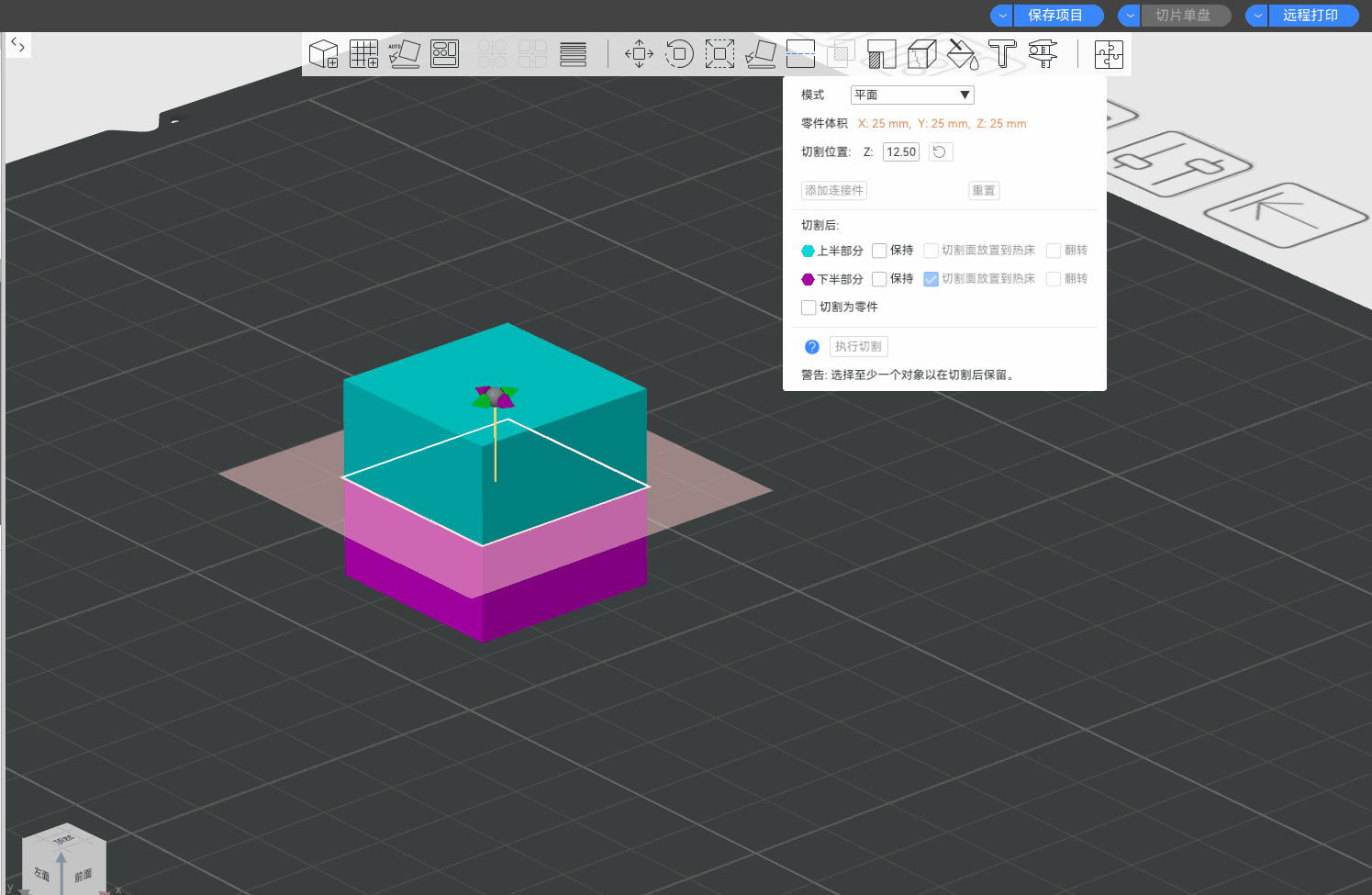
Task: Click the blue help question mark icon
Action: point(811,347)
